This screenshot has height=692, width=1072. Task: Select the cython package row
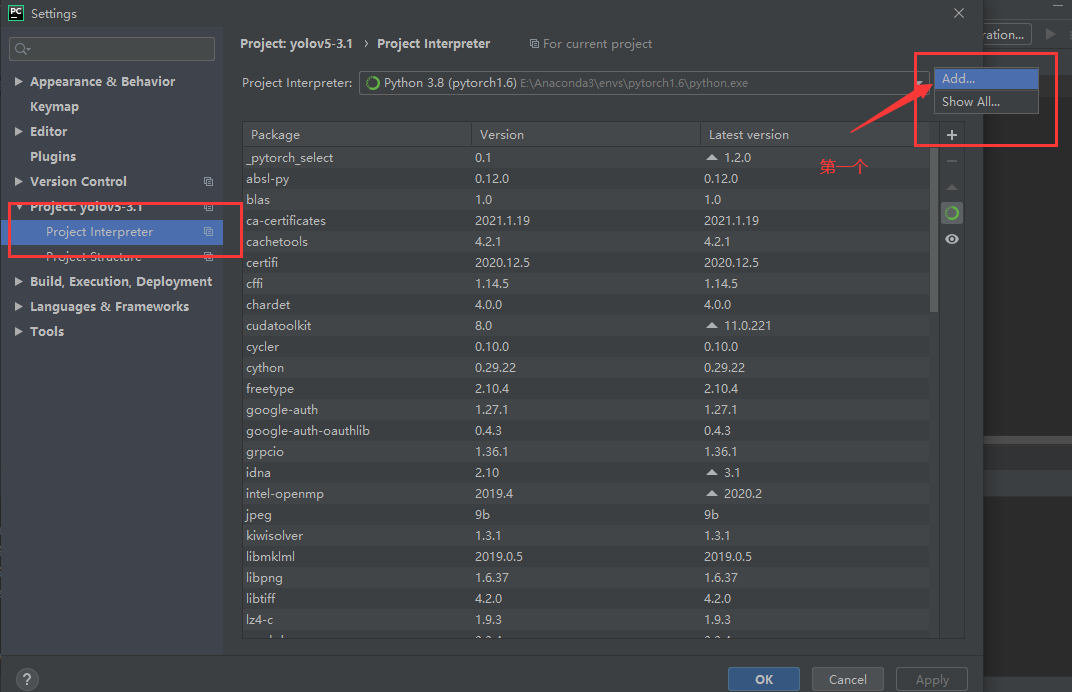(586, 368)
